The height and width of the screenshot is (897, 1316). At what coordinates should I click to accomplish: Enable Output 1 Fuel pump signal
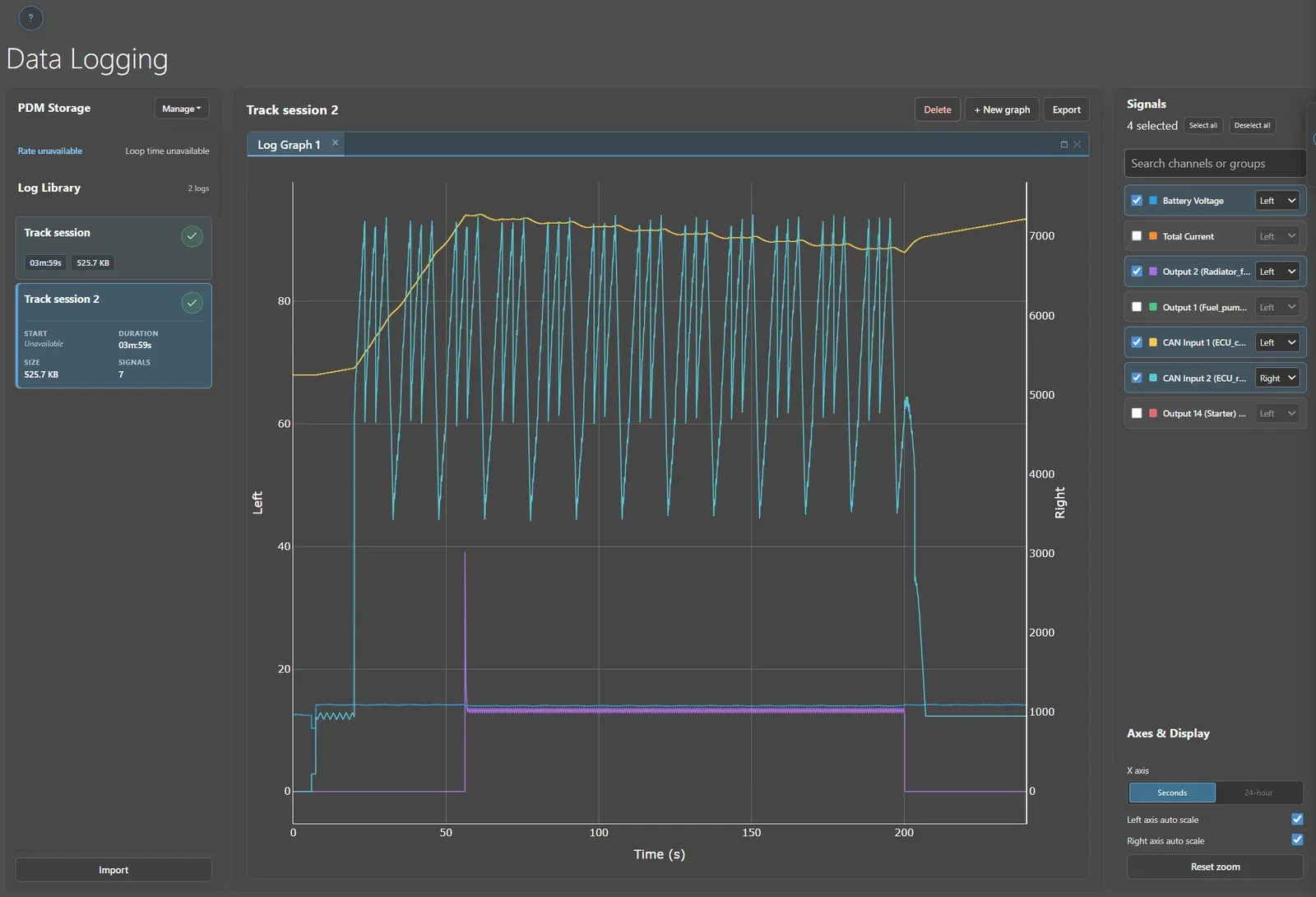(x=1137, y=307)
